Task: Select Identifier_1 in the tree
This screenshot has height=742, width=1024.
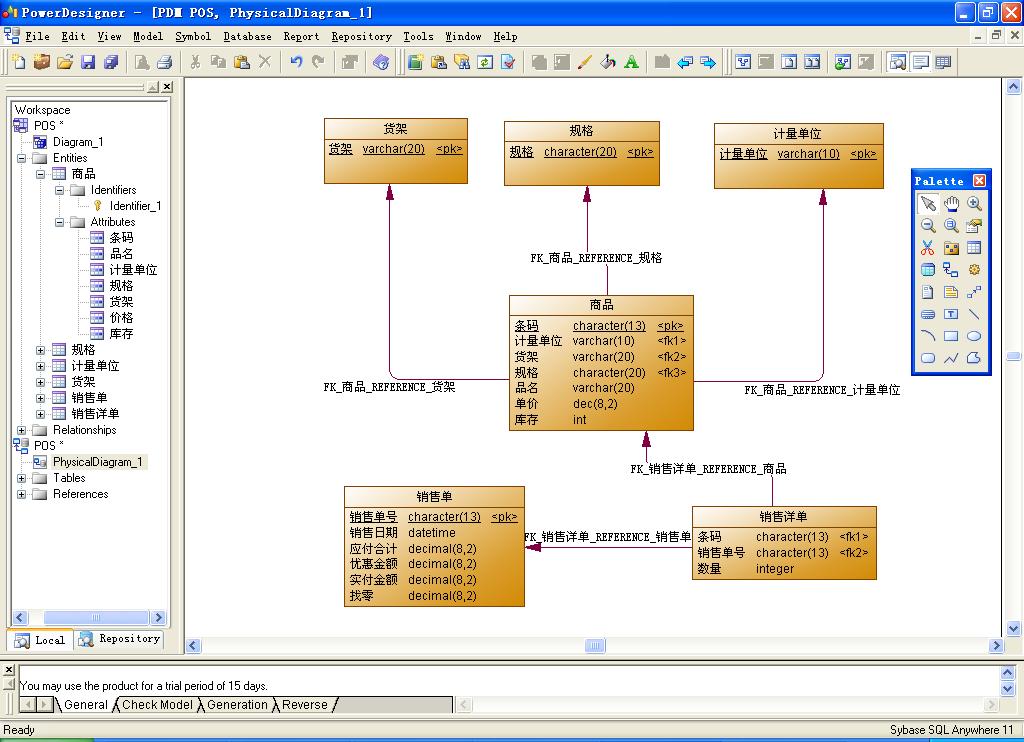Action: pyautogui.click(x=135, y=206)
